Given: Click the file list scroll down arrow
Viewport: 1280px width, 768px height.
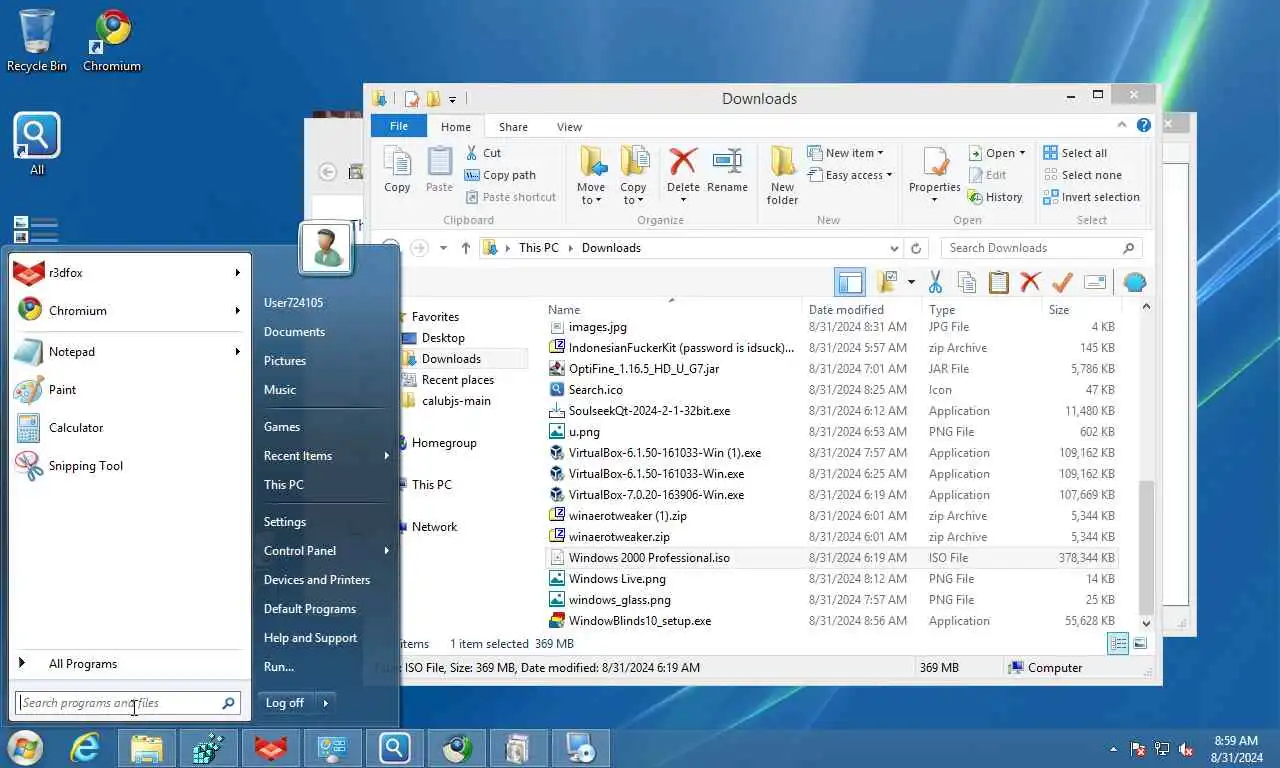Looking at the screenshot, I should (x=1146, y=622).
